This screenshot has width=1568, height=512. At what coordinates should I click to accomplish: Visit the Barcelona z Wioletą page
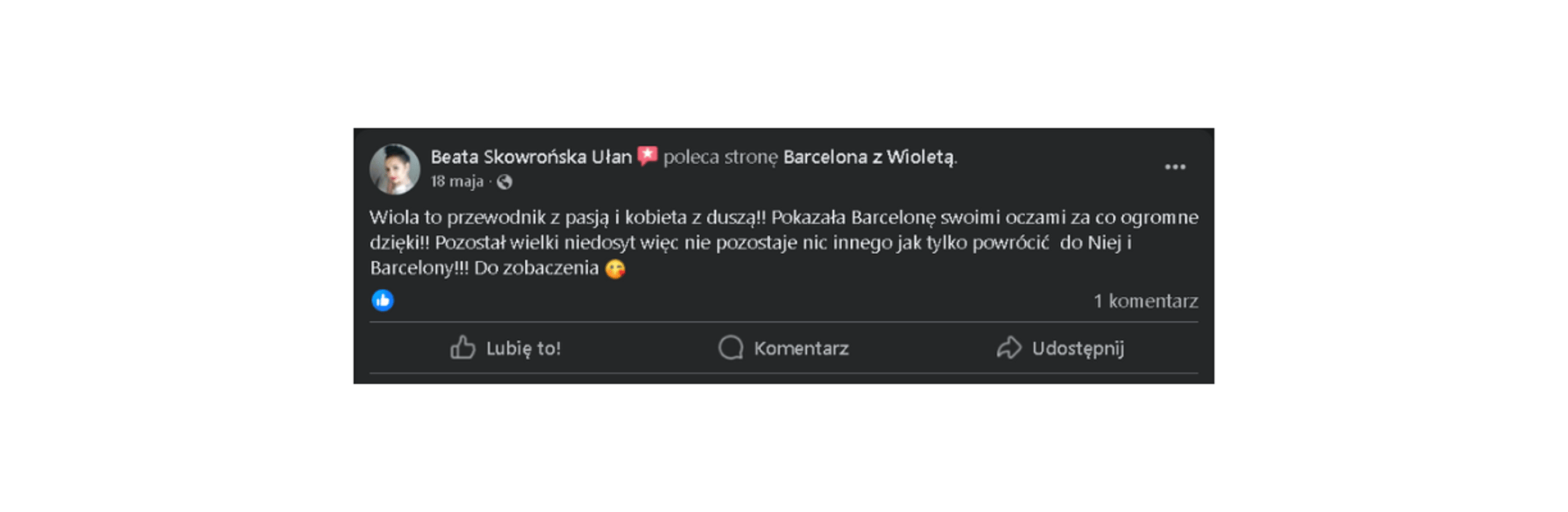click(x=868, y=157)
